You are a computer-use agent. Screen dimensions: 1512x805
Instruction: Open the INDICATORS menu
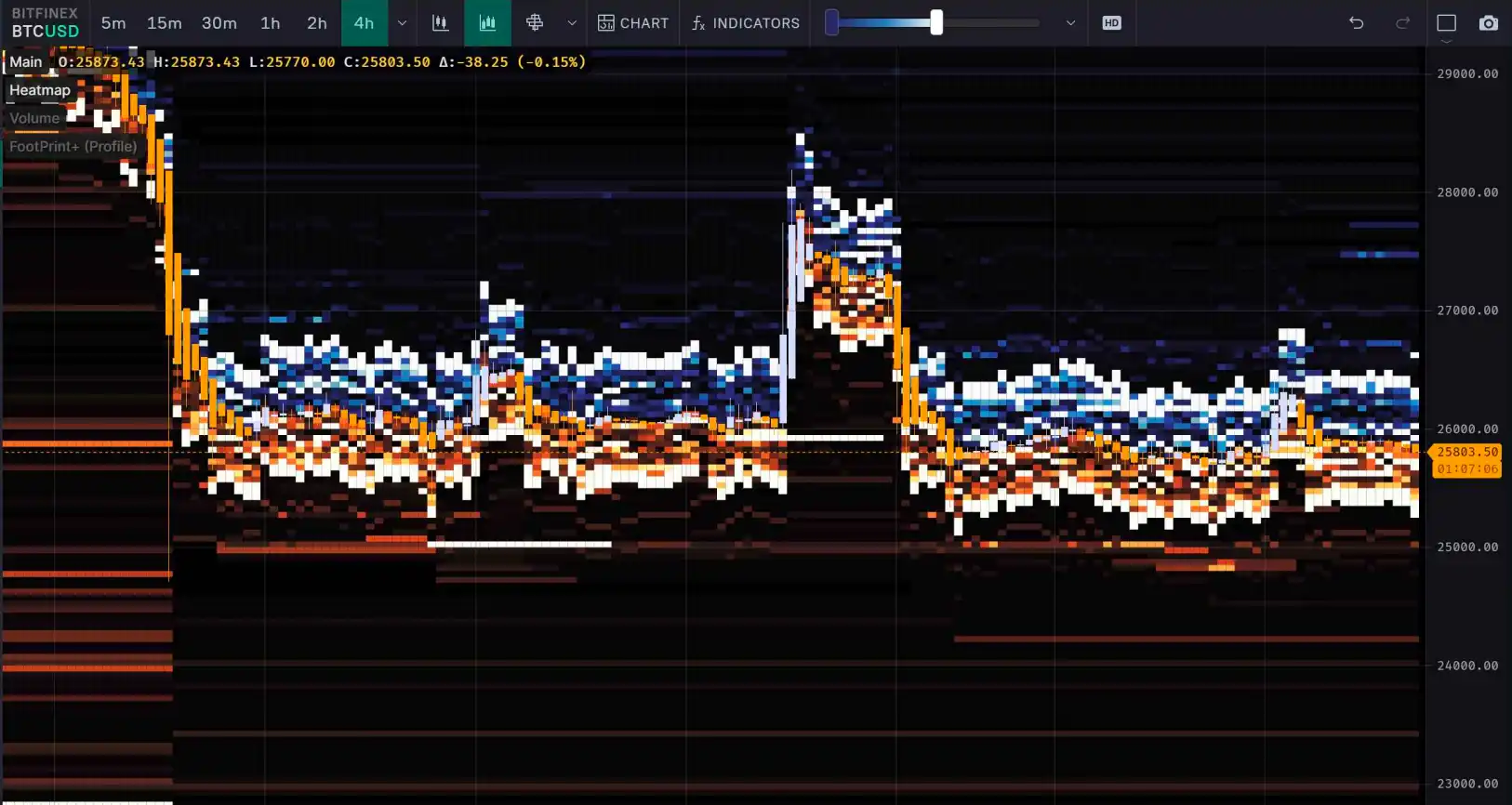[x=746, y=23]
